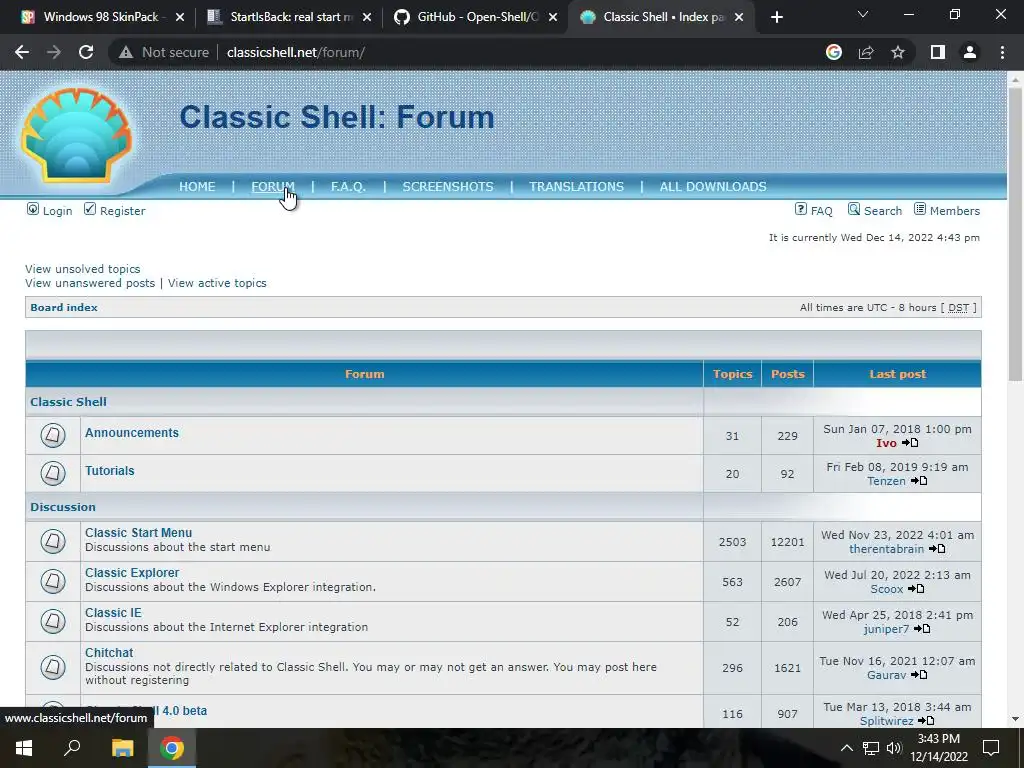The image size is (1024, 768).
Task: Click the Classic Shell seashell logo
Action: 76,135
